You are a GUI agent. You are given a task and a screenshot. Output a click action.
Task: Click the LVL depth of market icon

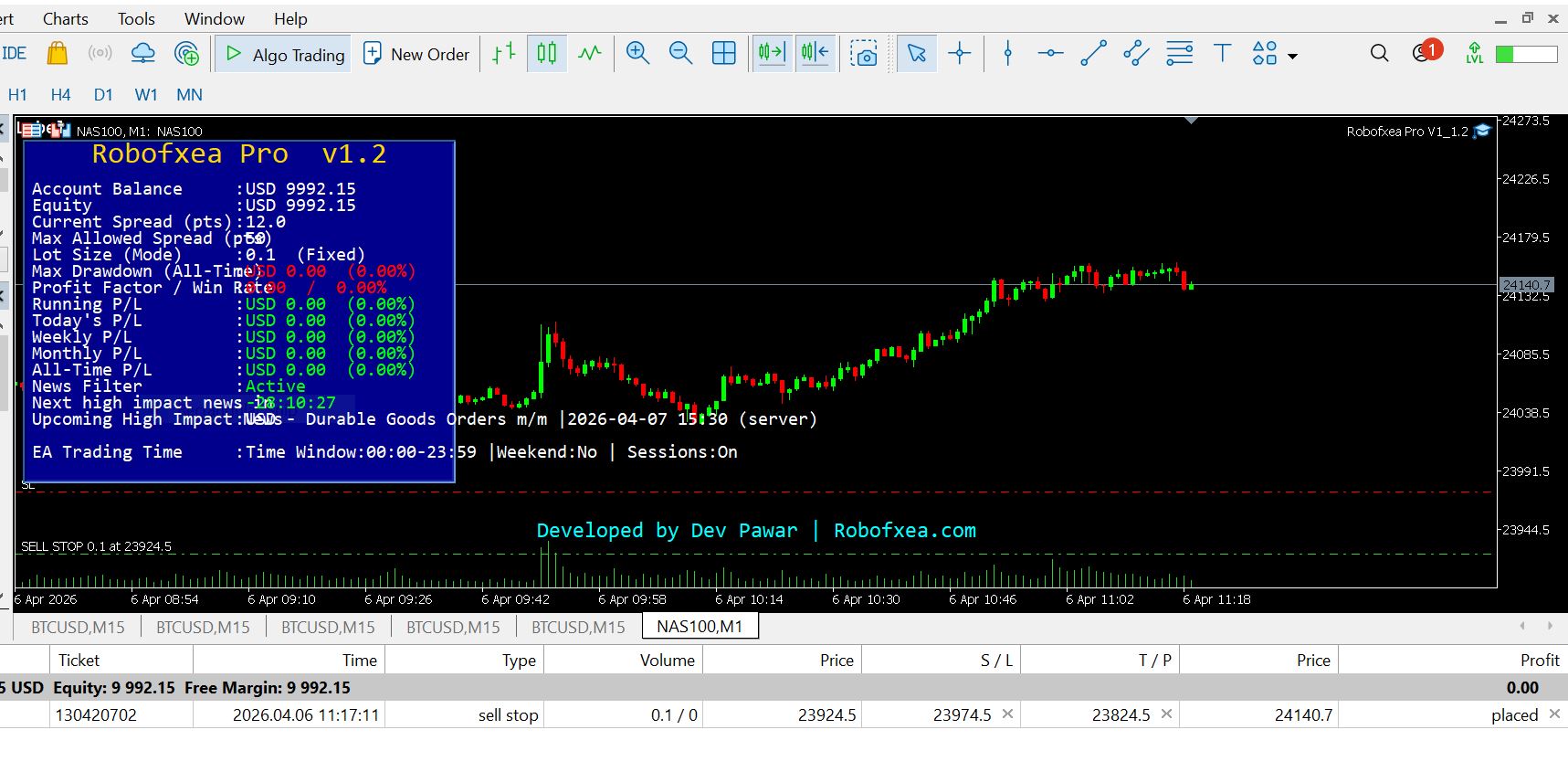coord(1474,54)
